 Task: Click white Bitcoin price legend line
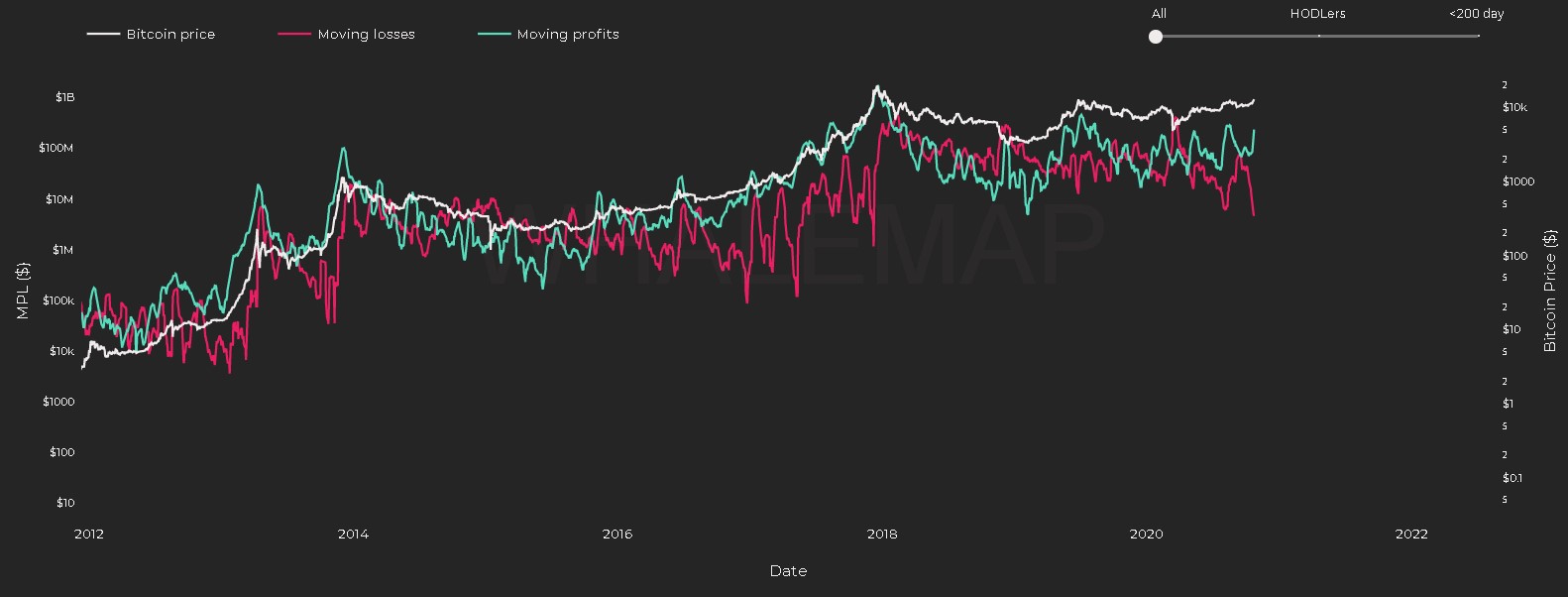pos(103,34)
